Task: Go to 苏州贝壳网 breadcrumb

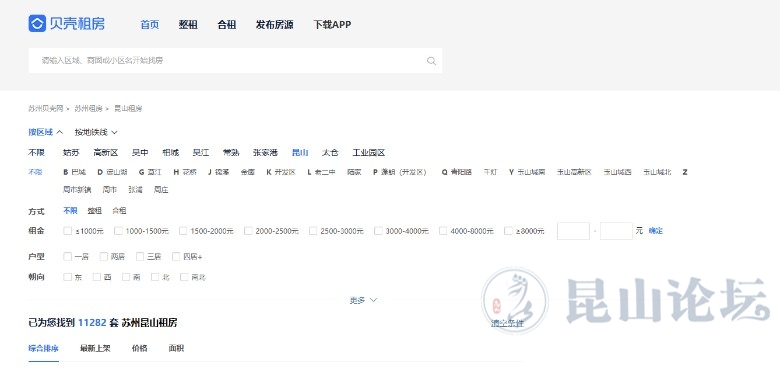Action: click(46, 108)
